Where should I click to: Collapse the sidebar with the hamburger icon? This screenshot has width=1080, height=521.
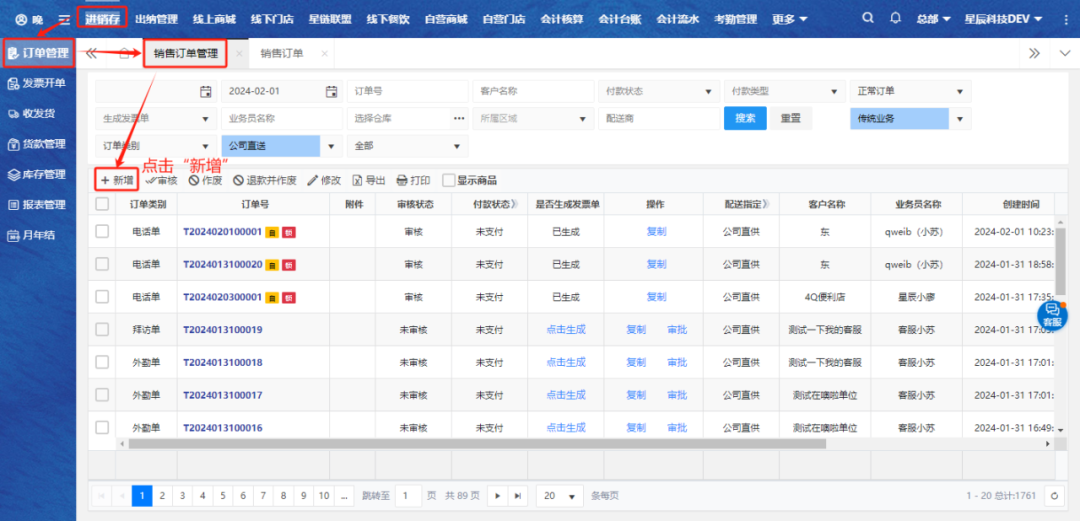(x=64, y=19)
